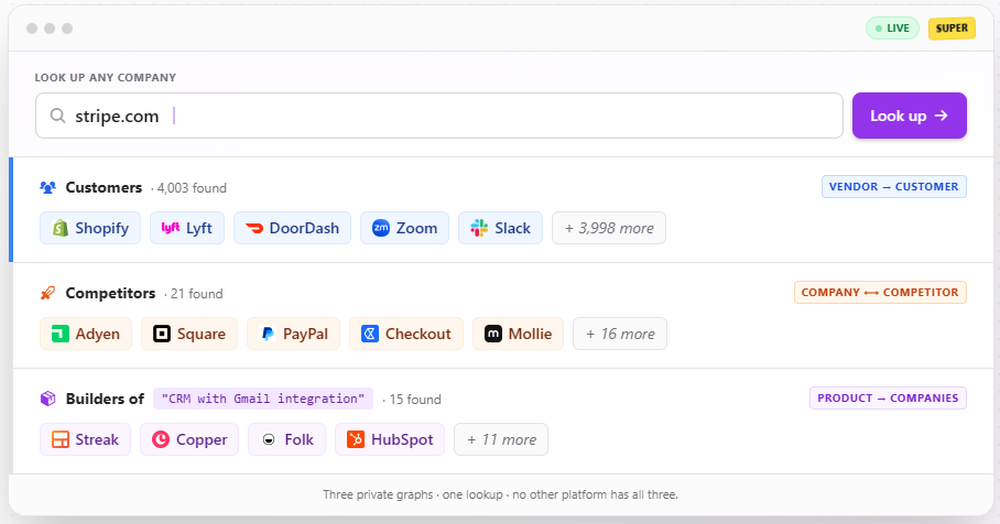Open the Streak builder name
The height and width of the screenshot is (524, 1000).
tap(97, 440)
